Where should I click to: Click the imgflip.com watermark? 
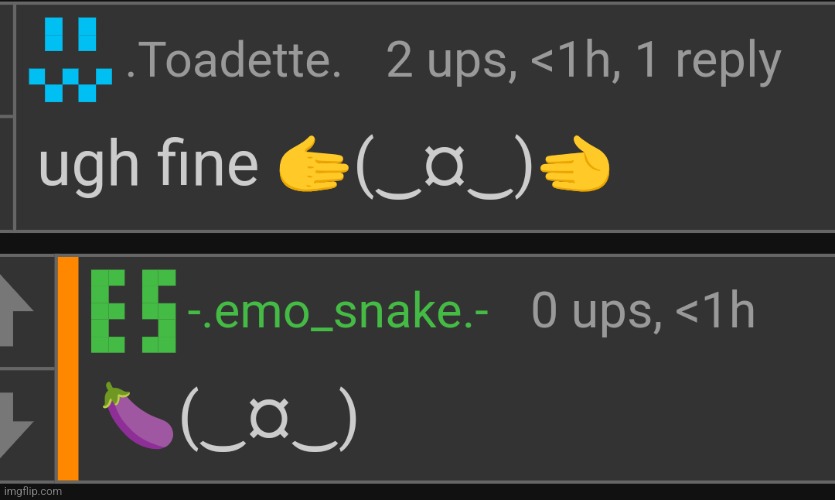pos(32,491)
